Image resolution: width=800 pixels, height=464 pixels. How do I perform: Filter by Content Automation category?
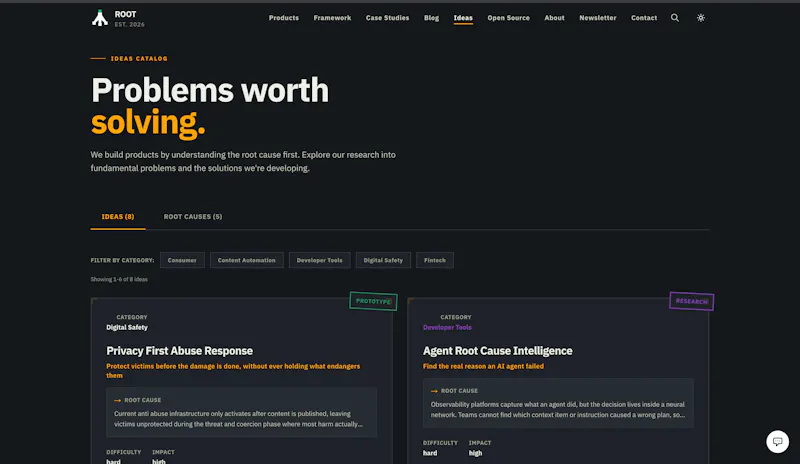pos(246,260)
